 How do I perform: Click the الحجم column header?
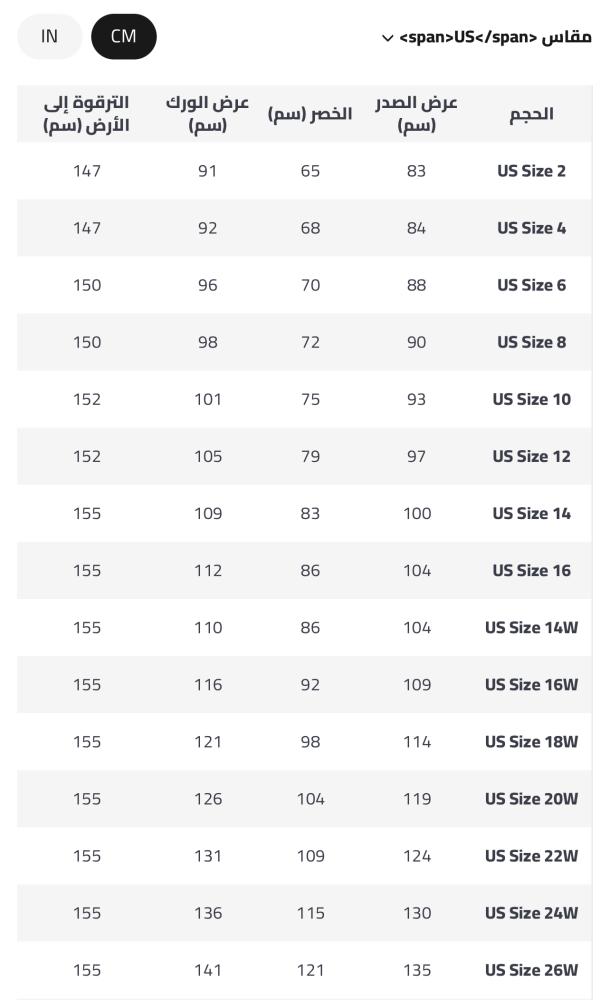tap(531, 114)
